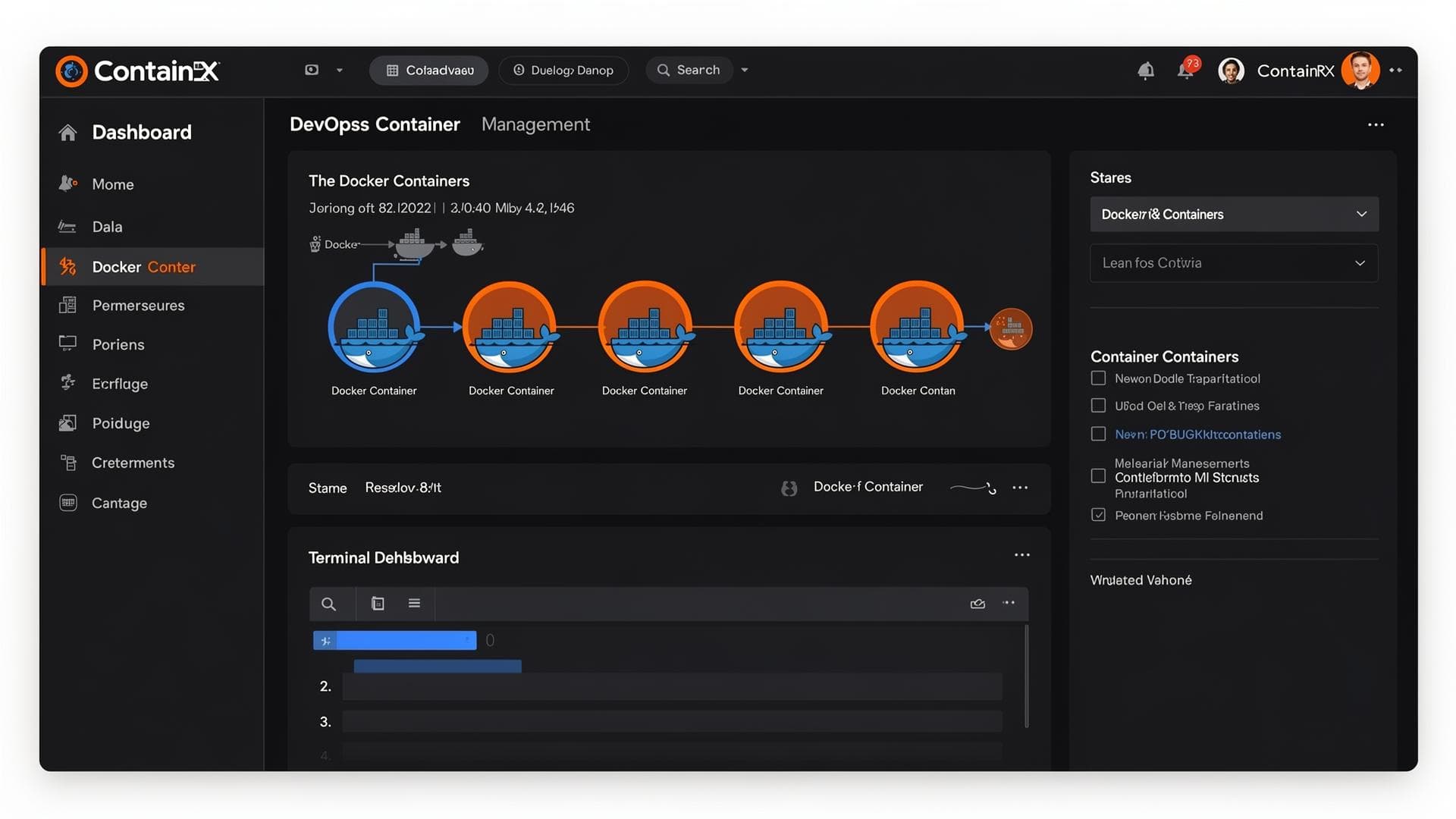Click the terminal search magnifier icon
The width and height of the screenshot is (1456, 819).
(x=328, y=604)
